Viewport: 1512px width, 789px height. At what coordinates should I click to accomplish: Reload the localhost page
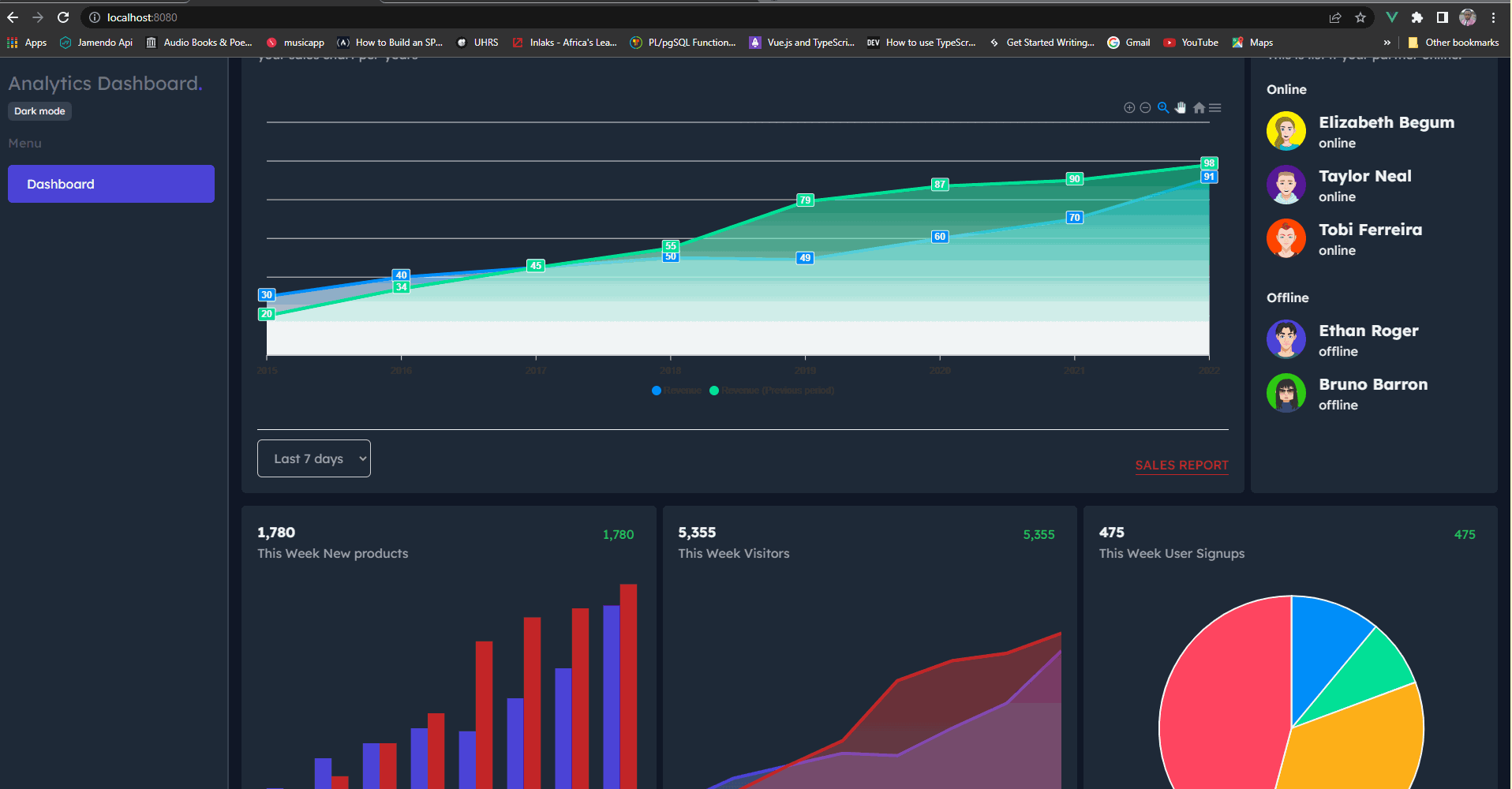63,17
